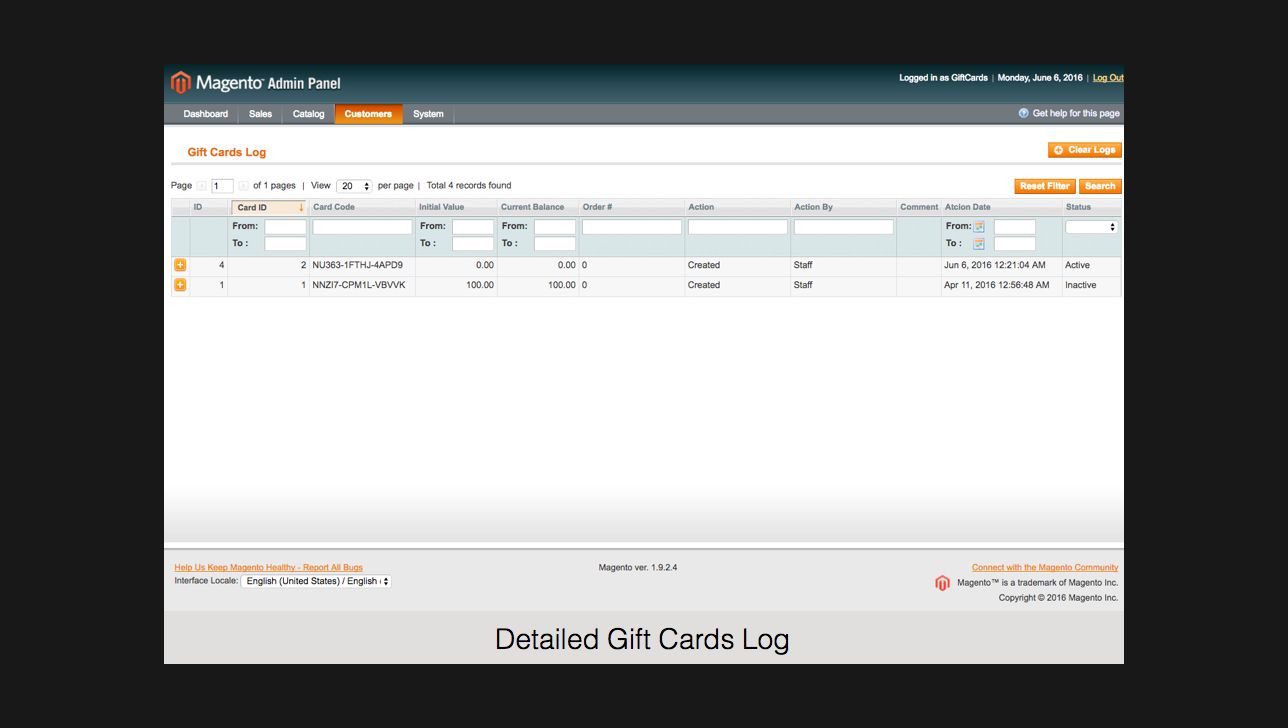Click the Card Code filter input field
The image size is (1288, 728).
click(362, 227)
